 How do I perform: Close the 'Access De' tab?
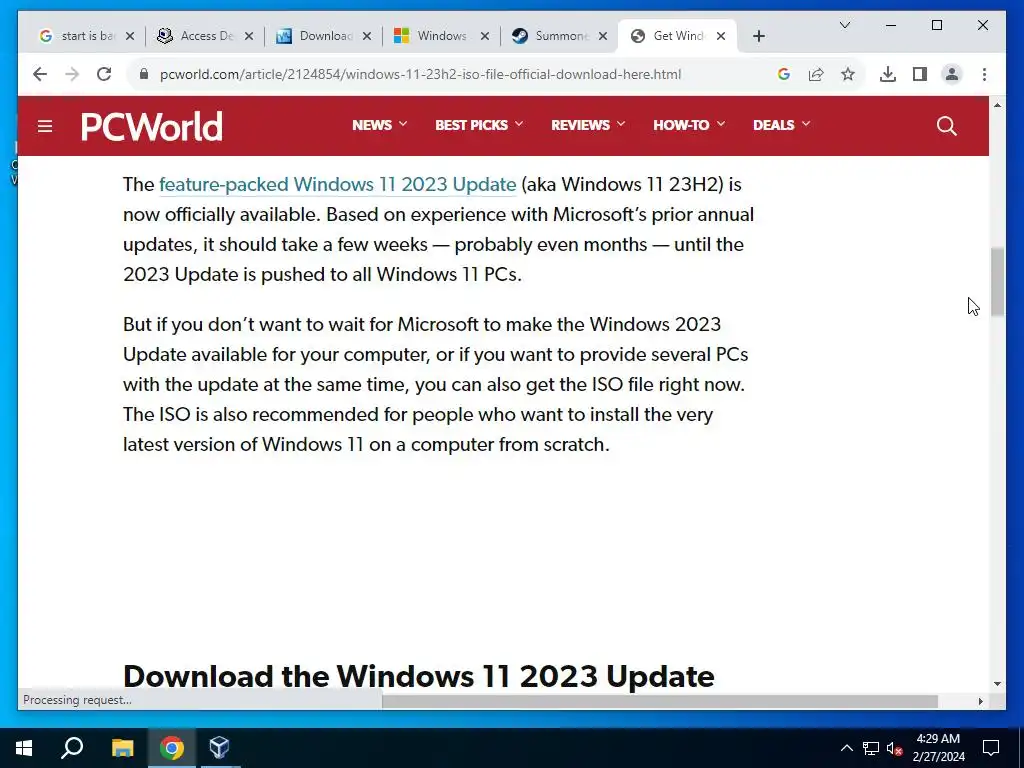click(249, 36)
